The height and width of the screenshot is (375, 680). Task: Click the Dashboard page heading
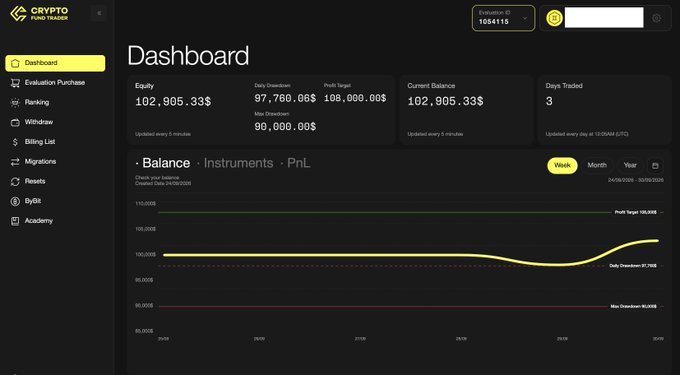tap(188, 56)
